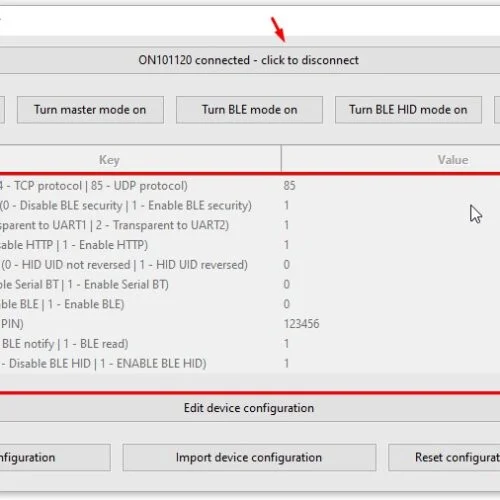
Task: Select the PIN value 123456
Action: click(x=301, y=324)
